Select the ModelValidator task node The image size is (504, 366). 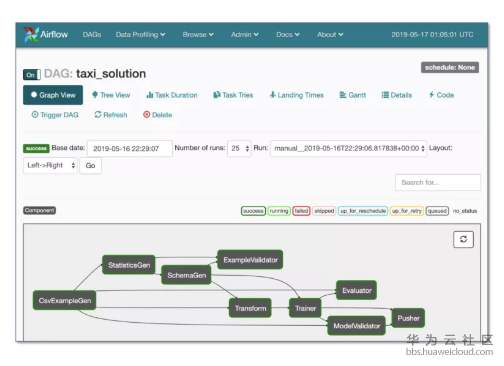click(x=357, y=326)
